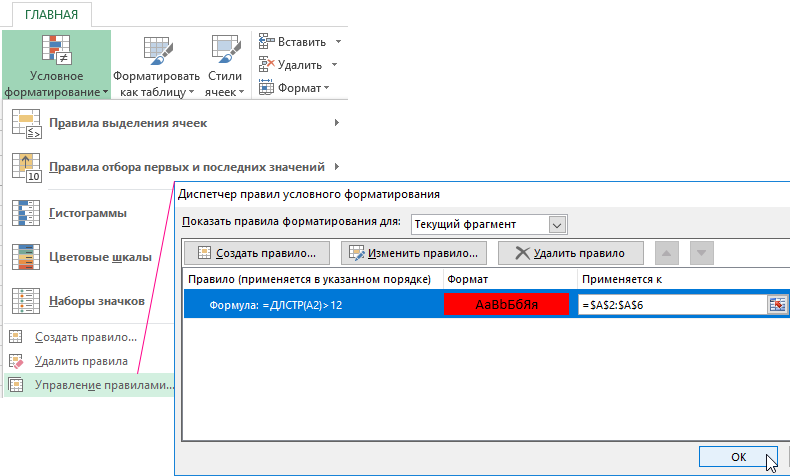Open the Текущий фрагмент dropdown
The height and width of the screenshot is (476, 790).
pos(489,225)
